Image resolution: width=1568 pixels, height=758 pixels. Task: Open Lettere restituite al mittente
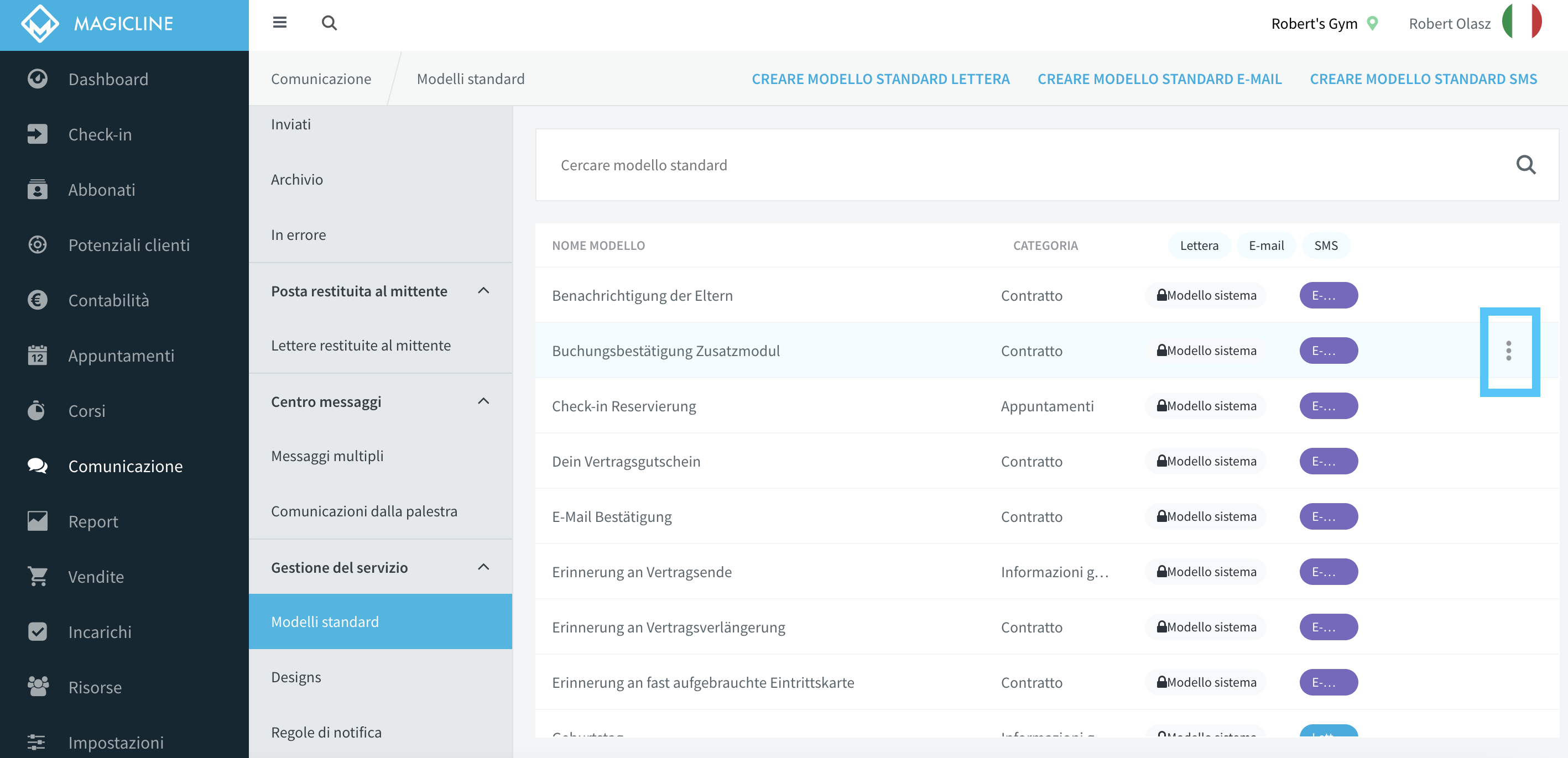[381, 346]
